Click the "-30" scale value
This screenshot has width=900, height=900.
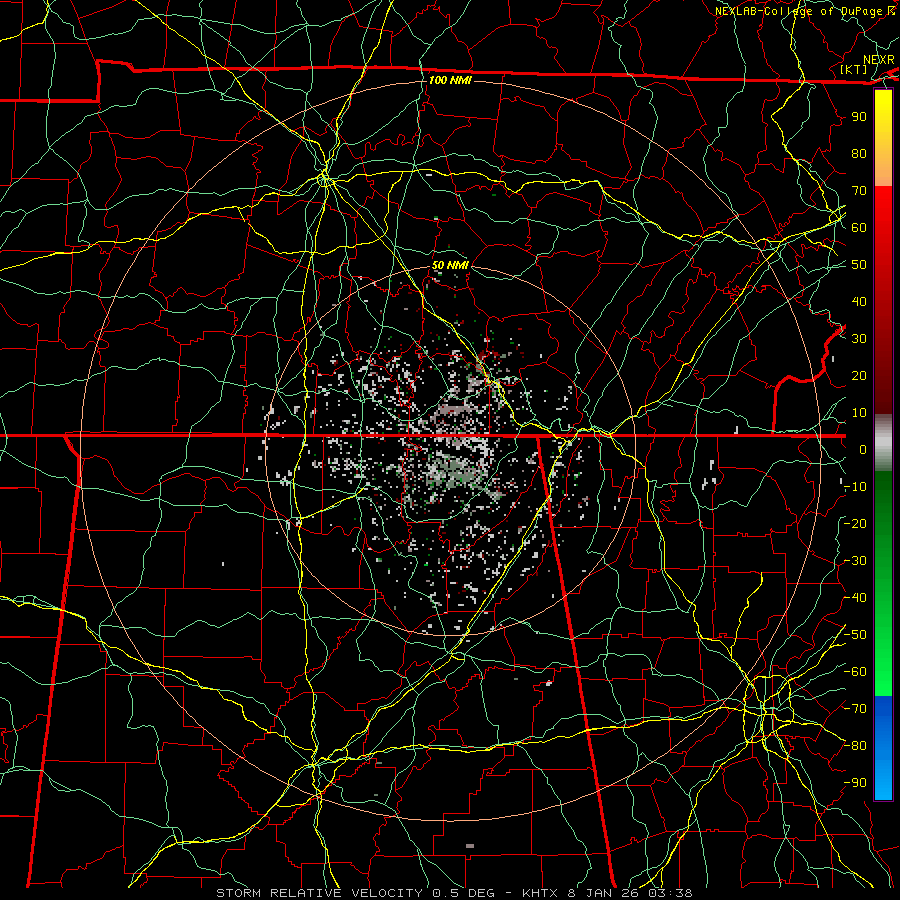pyautogui.click(x=855, y=561)
